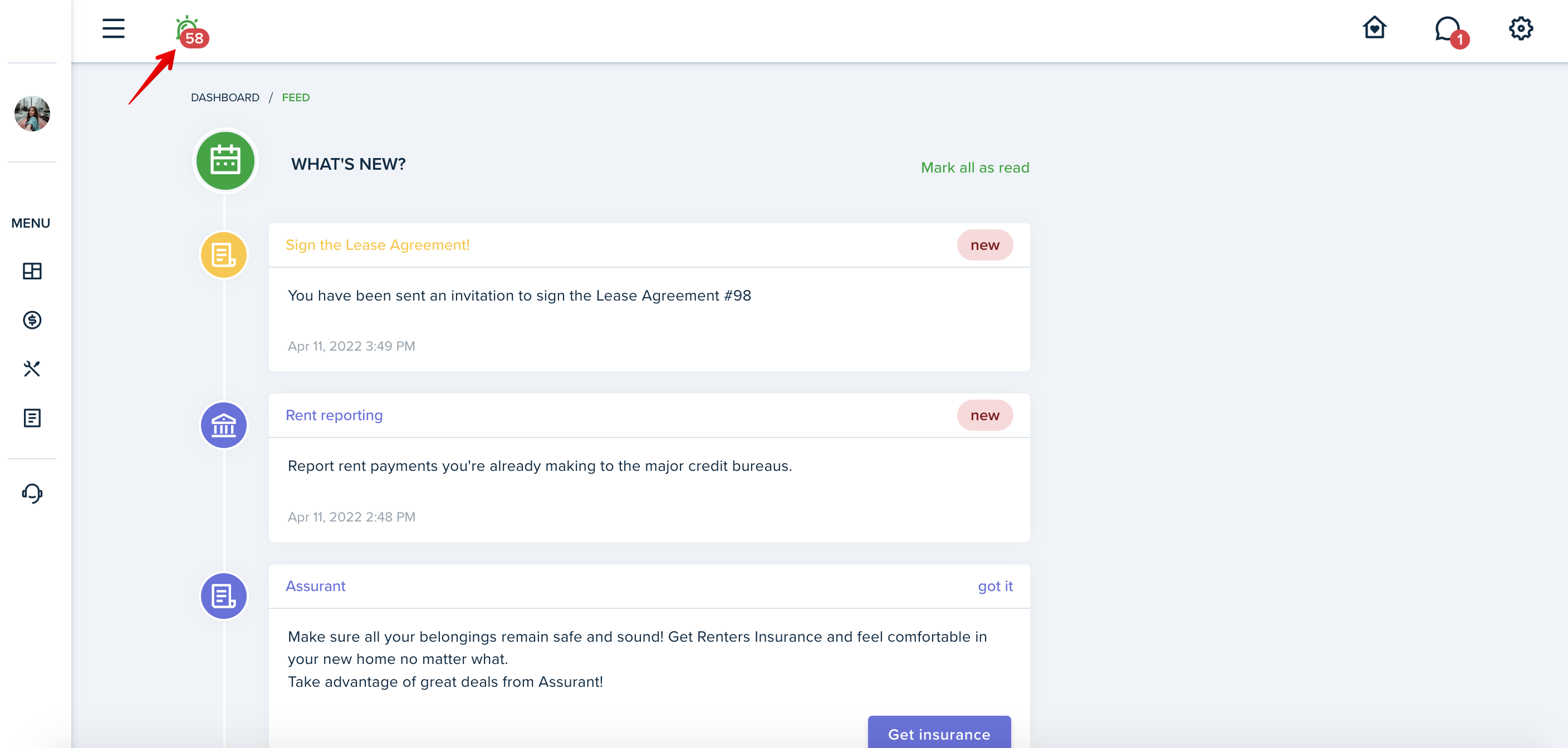
Task: Click the new badge on the Lease Agreement card
Action: click(x=985, y=245)
